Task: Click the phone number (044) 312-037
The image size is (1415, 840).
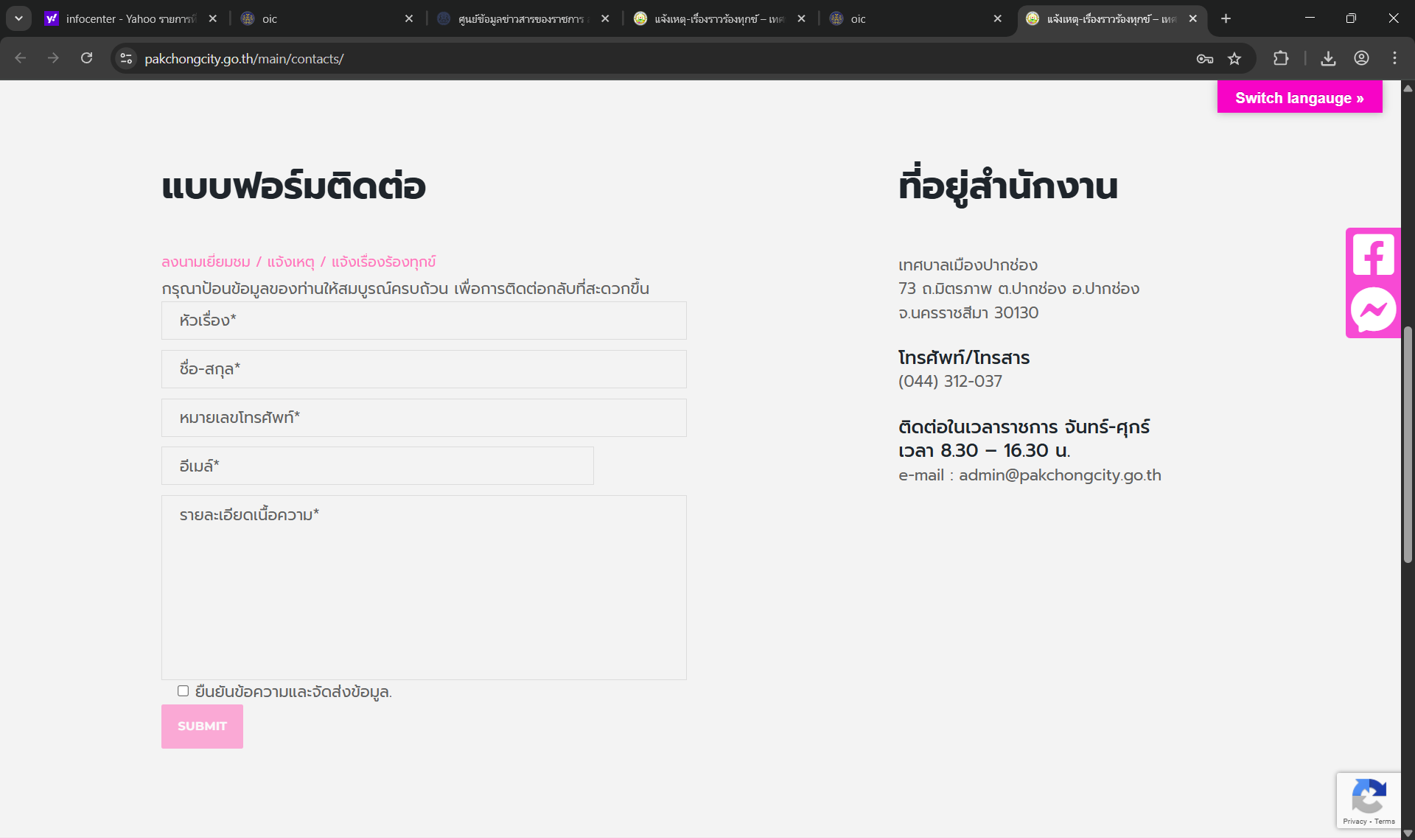Action: [950, 381]
